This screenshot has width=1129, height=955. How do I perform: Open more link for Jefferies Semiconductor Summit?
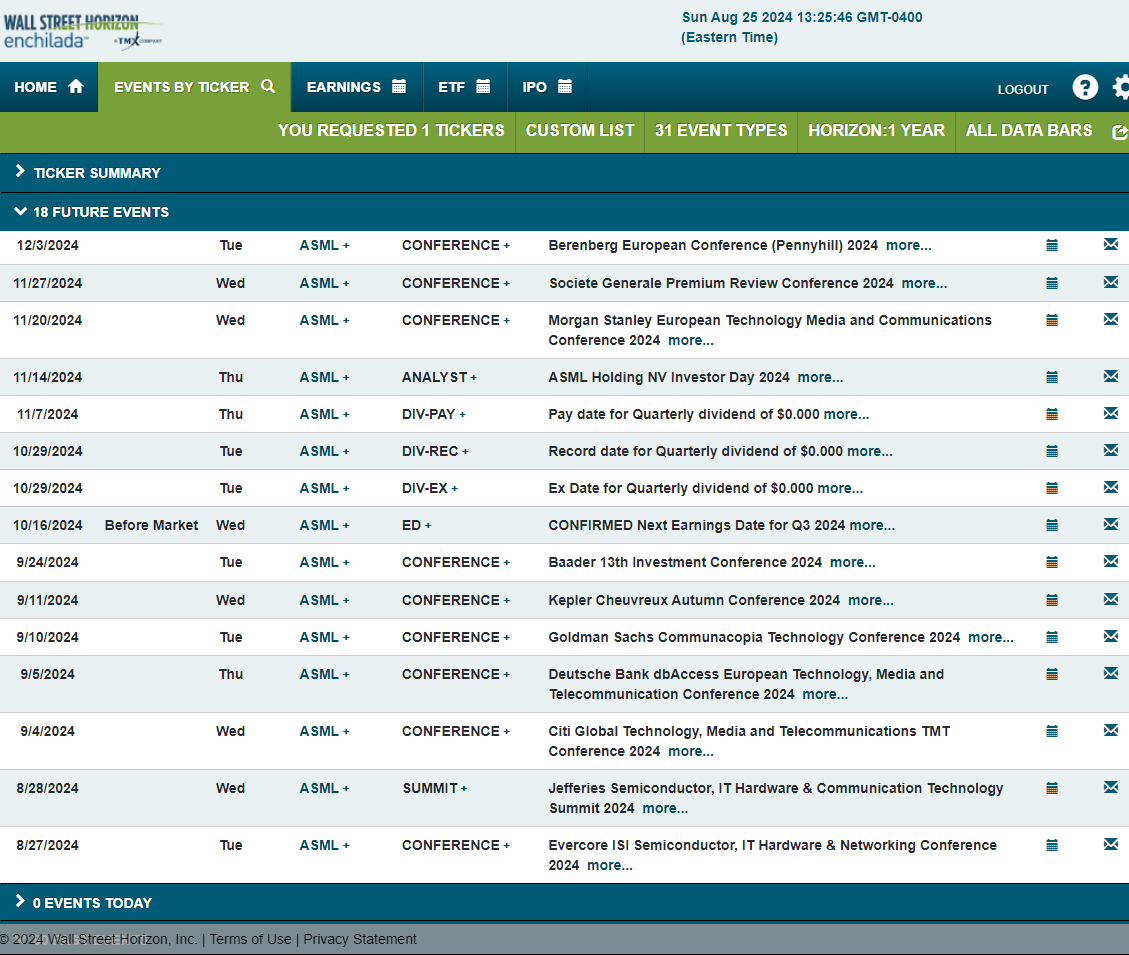tap(665, 808)
